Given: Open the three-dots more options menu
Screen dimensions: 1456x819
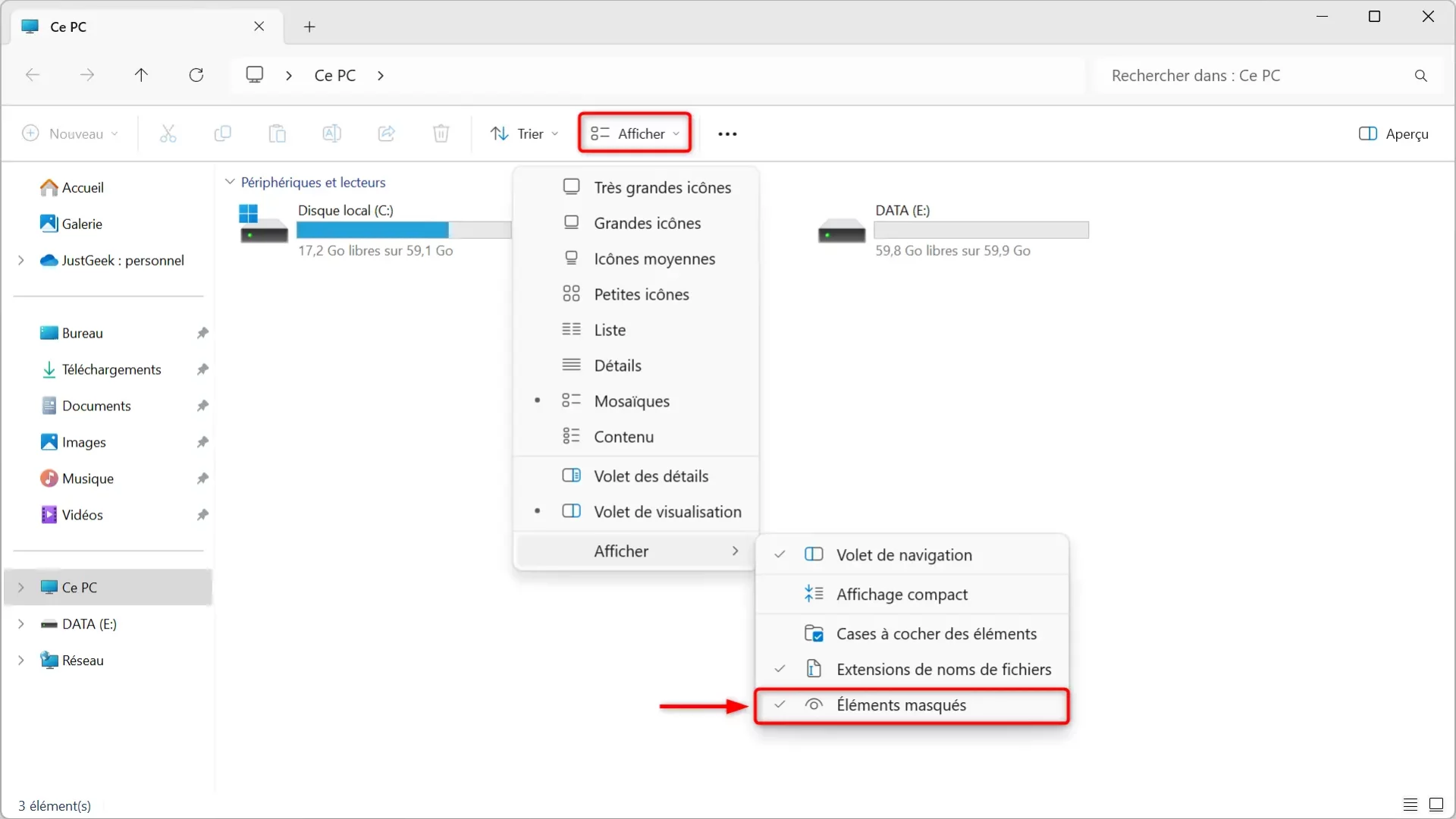Looking at the screenshot, I should coord(727,134).
